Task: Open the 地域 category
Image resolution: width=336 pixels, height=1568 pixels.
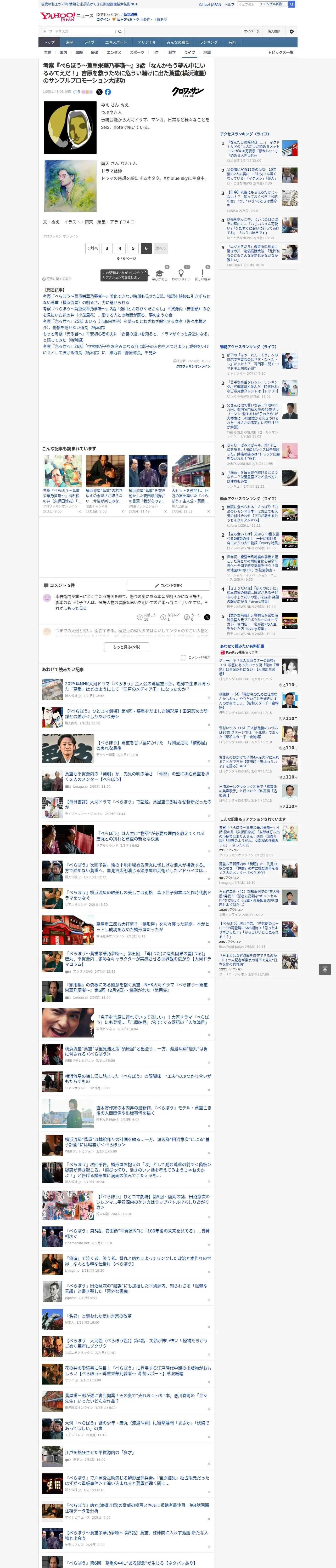Action: pyautogui.click(x=207, y=52)
